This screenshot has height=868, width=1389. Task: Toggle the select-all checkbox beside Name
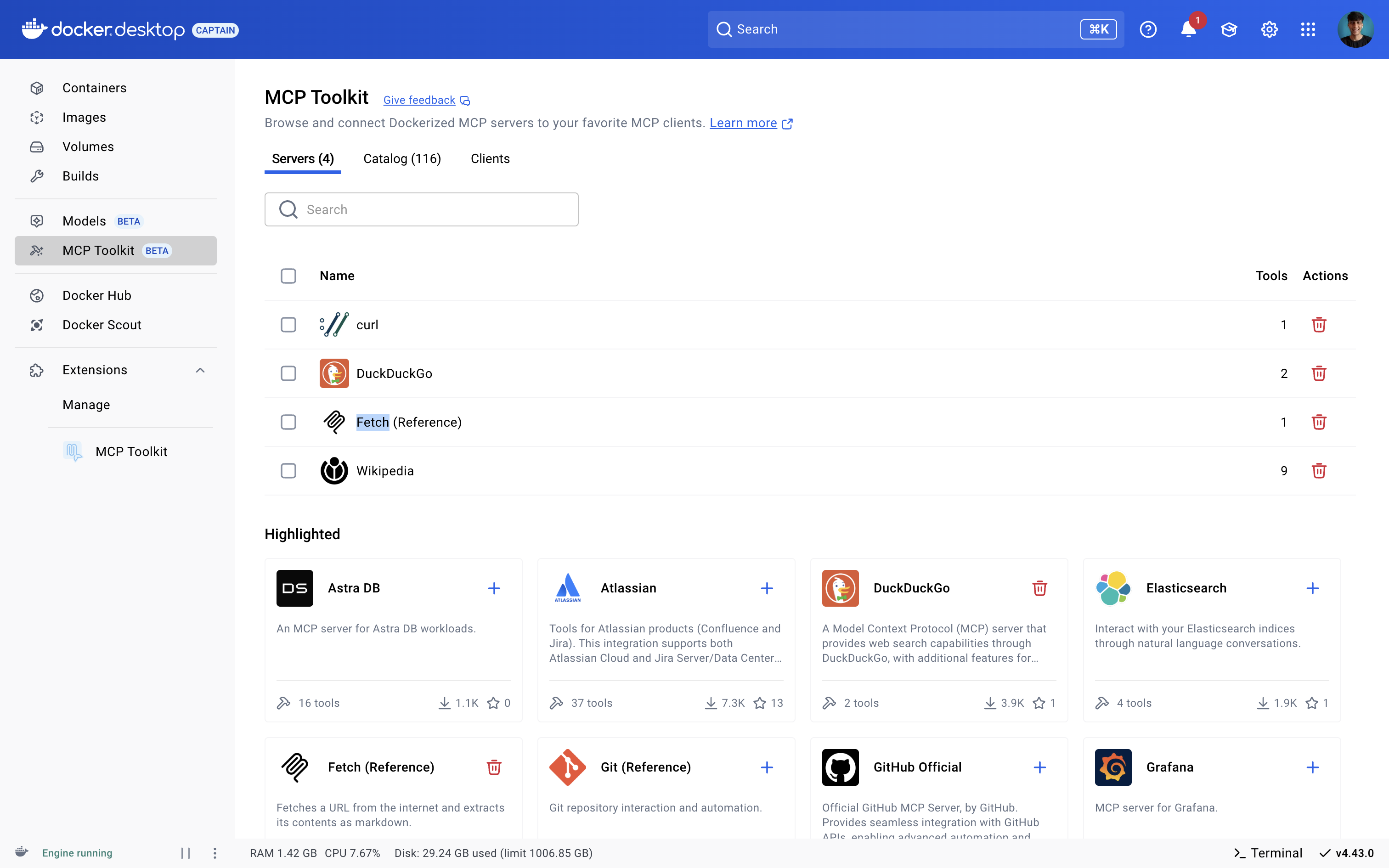pos(288,276)
